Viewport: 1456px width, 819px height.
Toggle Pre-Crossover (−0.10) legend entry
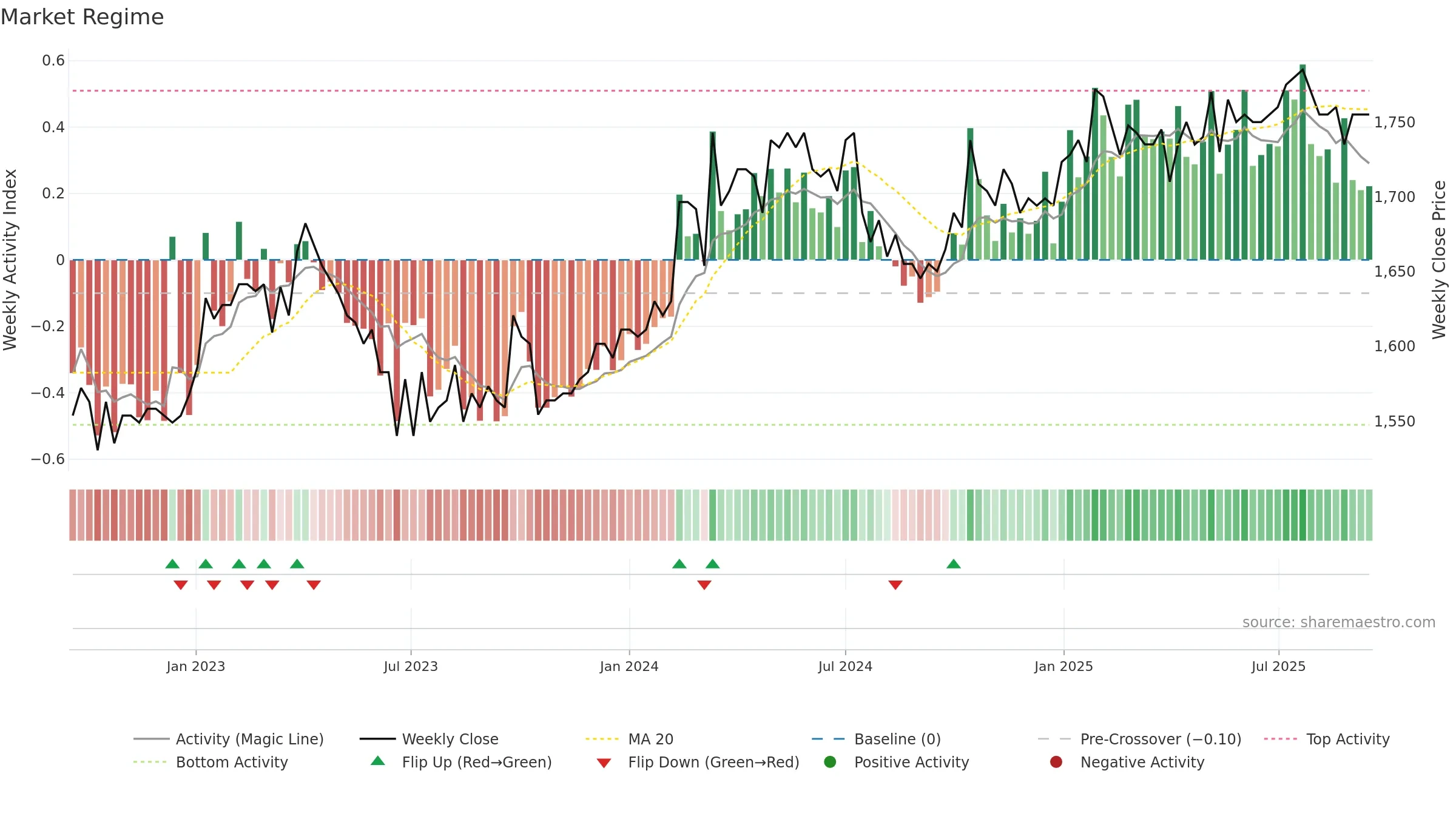[1140, 739]
